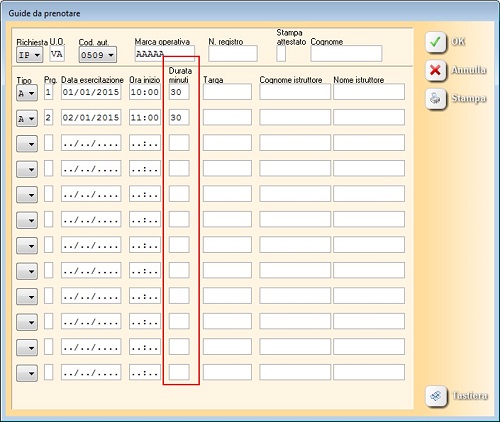Click the N. registro input field
This screenshot has width=500, height=422.
233,53
